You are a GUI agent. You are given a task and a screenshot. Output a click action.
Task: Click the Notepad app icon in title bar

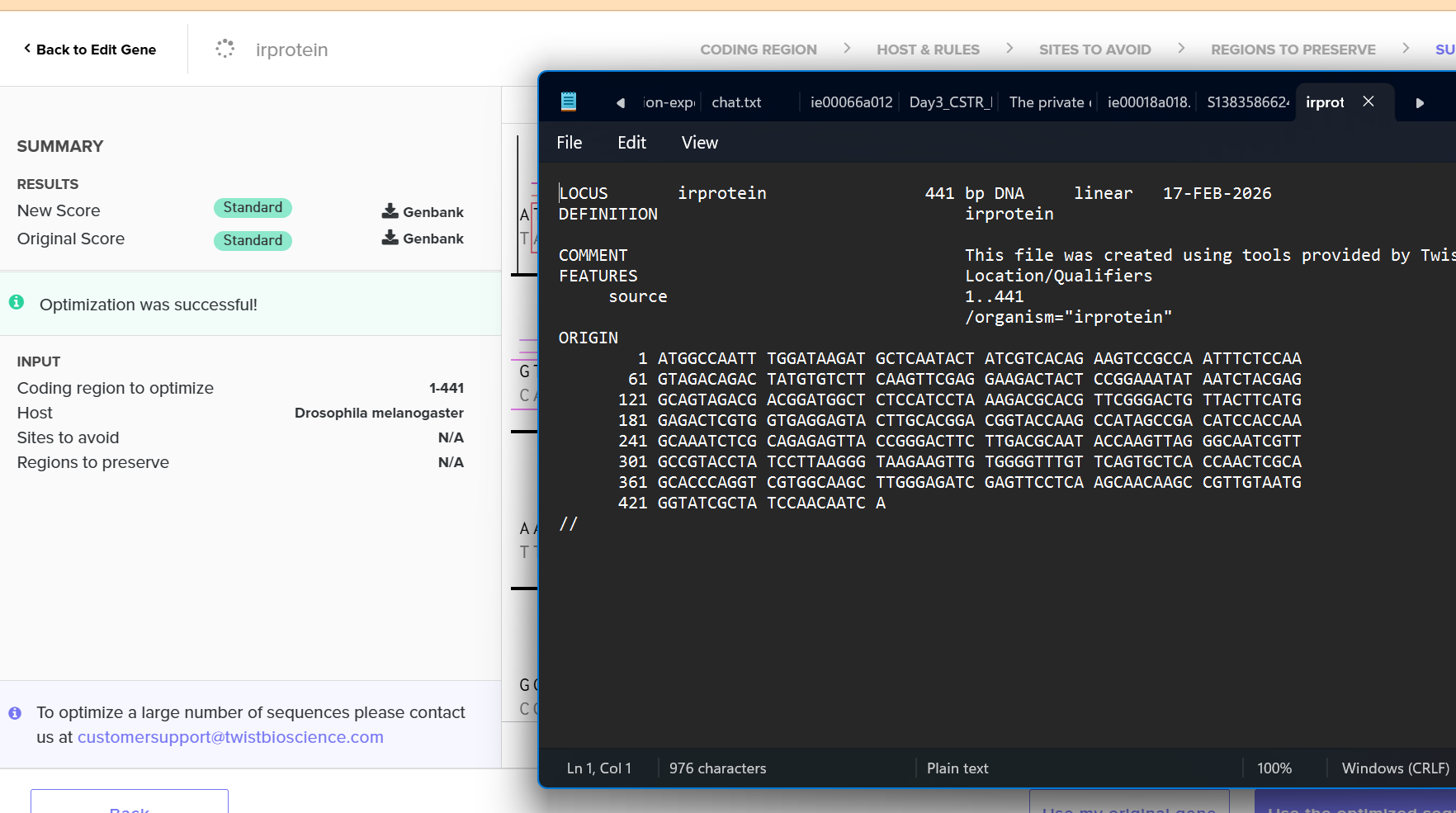[x=568, y=102]
